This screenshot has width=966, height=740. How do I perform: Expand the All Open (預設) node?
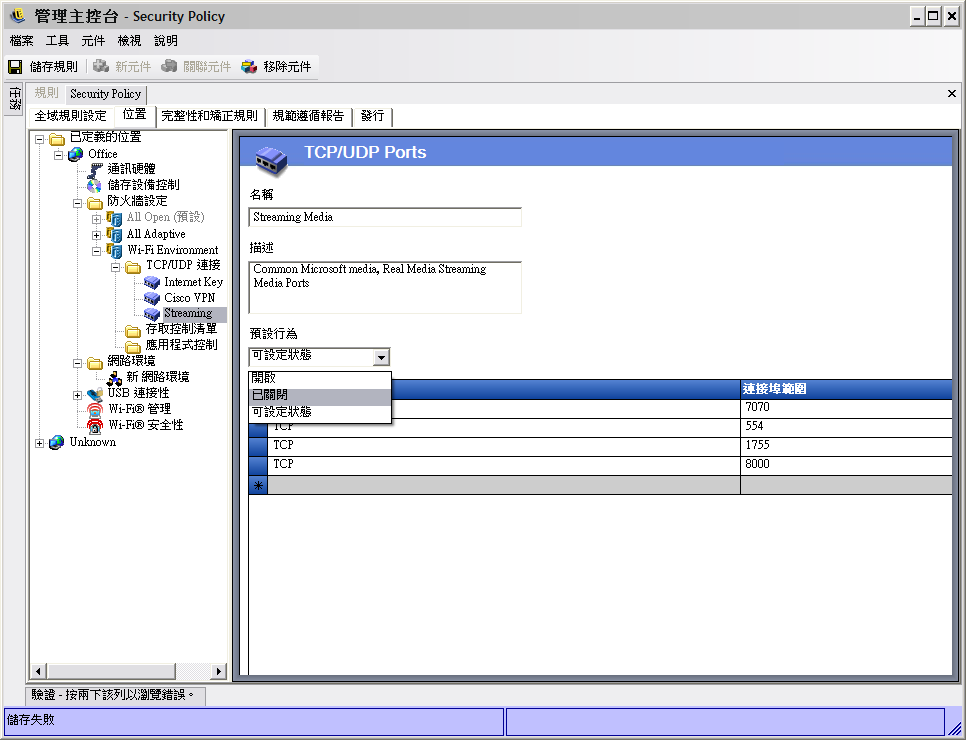coord(97,219)
